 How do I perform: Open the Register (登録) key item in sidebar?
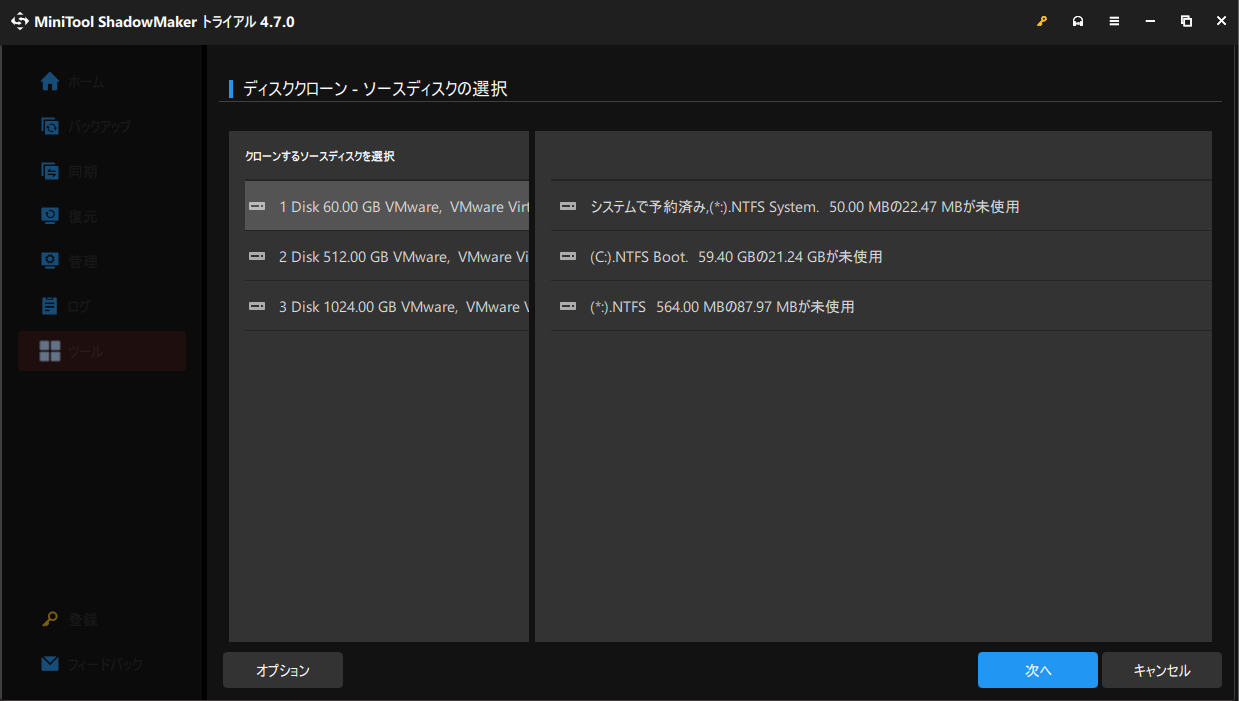70,620
